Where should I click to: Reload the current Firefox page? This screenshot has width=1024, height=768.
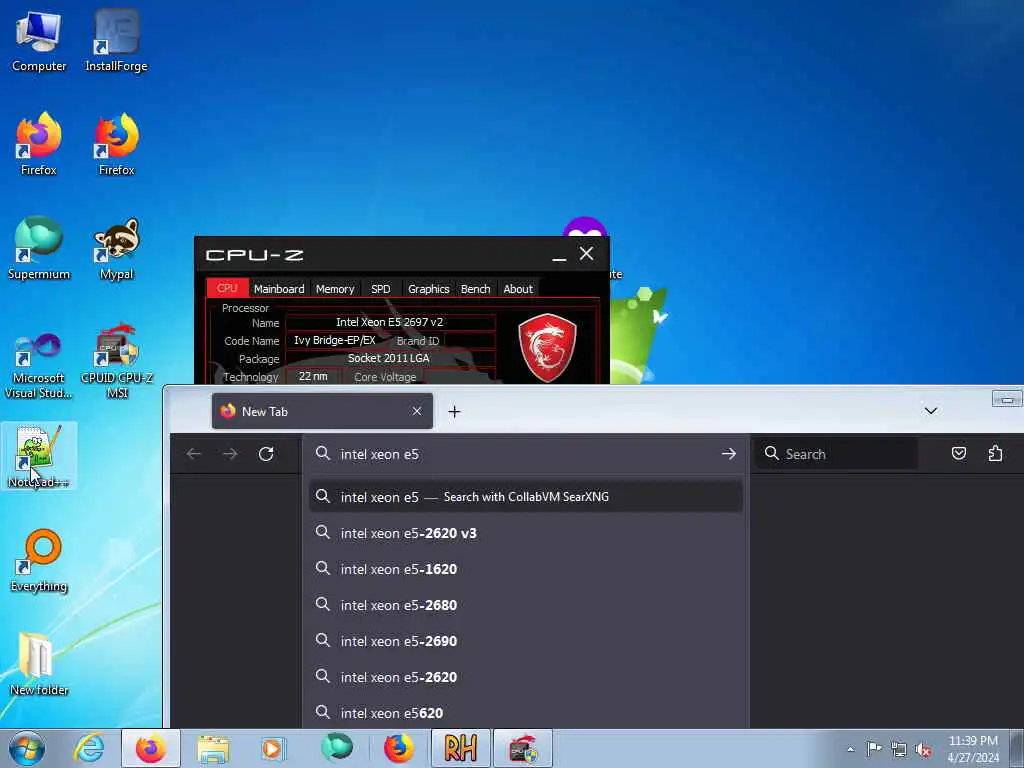tap(266, 454)
